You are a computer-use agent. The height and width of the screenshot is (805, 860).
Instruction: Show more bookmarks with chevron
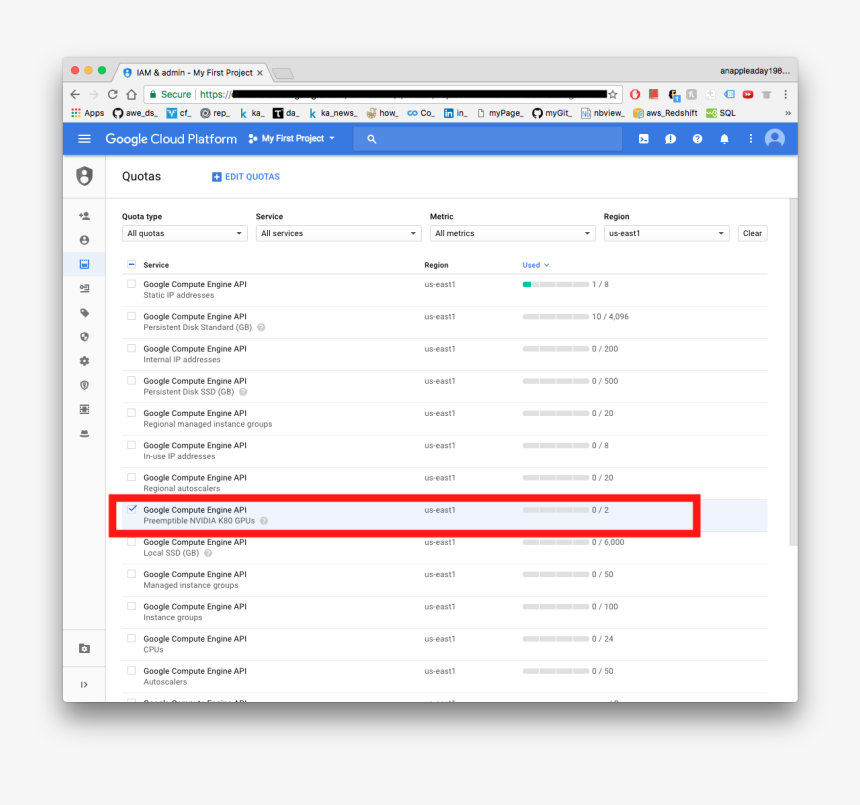(788, 113)
